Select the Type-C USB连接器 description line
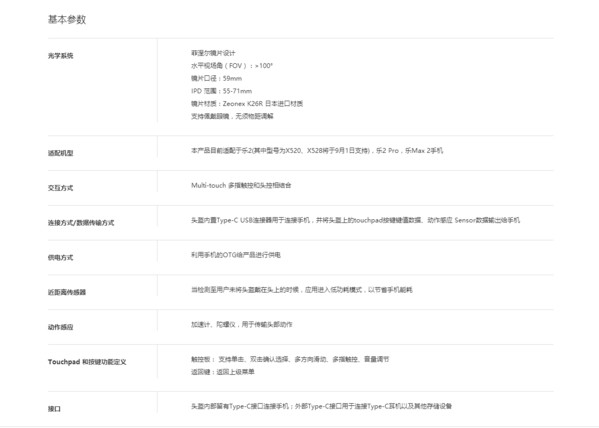 click(x=355, y=220)
